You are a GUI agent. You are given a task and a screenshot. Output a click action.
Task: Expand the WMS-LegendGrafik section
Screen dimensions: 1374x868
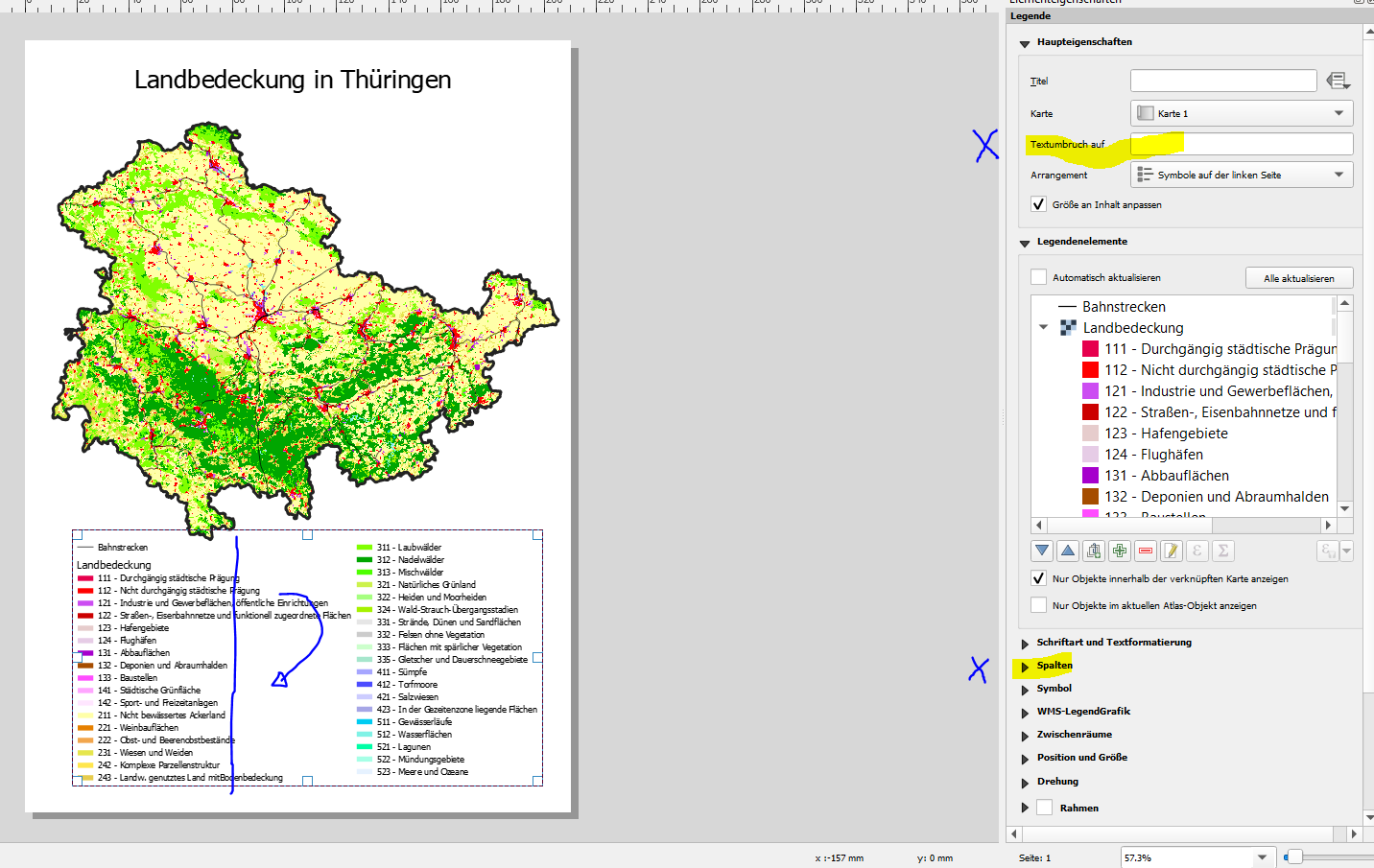1025,713
